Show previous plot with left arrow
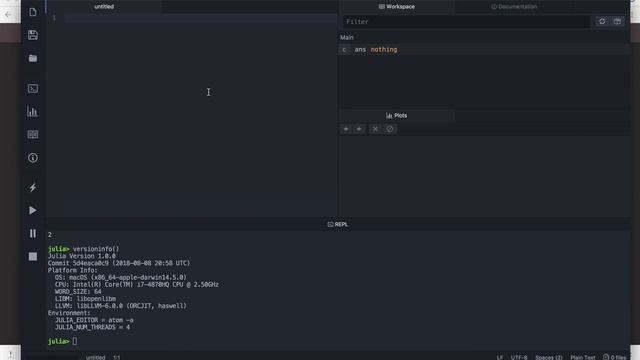The height and width of the screenshot is (360, 640). pos(346,129)
